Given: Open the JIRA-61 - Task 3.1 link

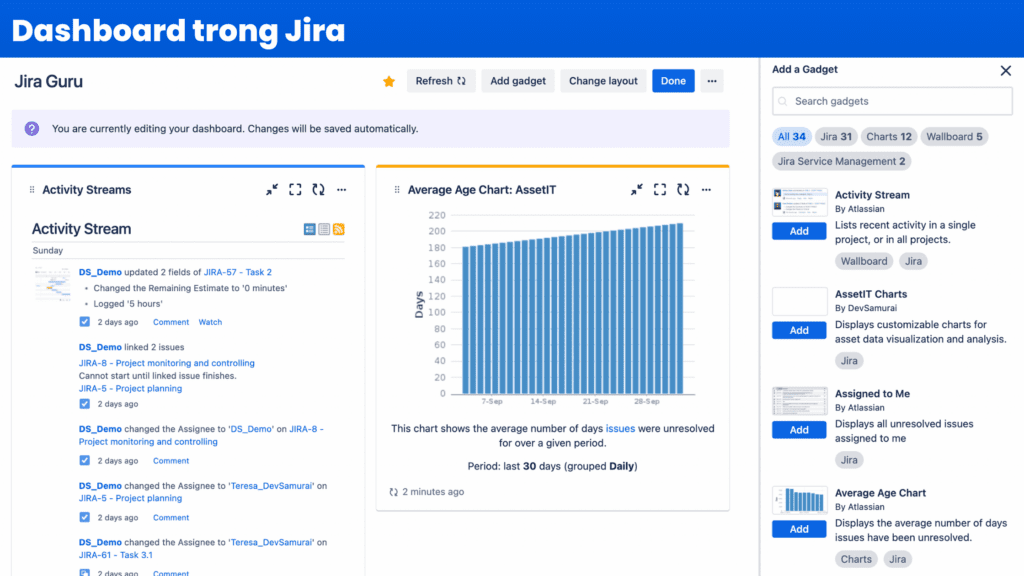Looking at the screenshot, I should point(116,555).
